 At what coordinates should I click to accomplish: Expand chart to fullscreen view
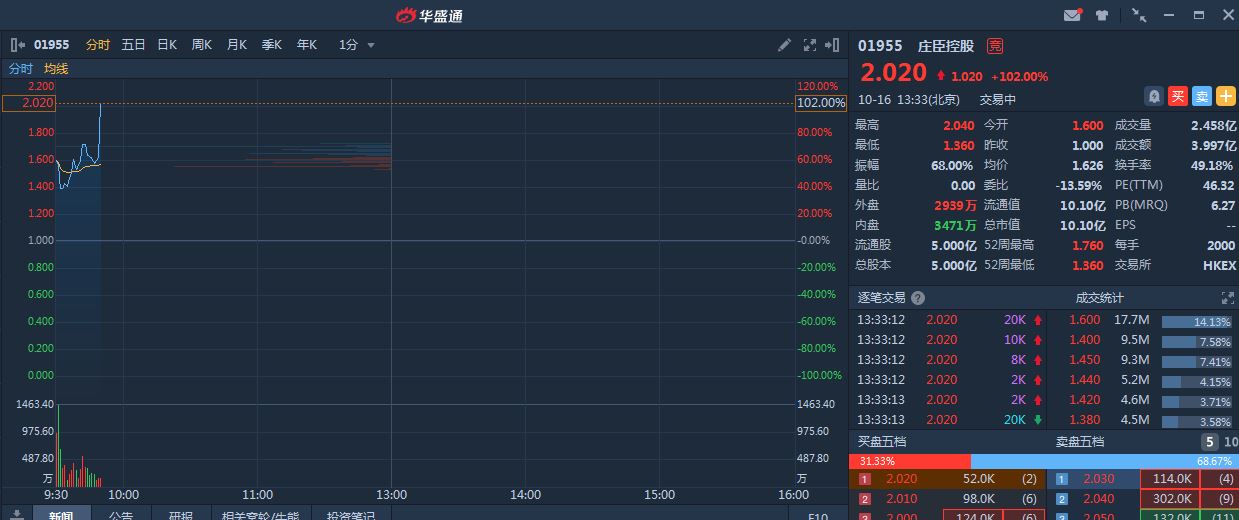tap(809, 45)
